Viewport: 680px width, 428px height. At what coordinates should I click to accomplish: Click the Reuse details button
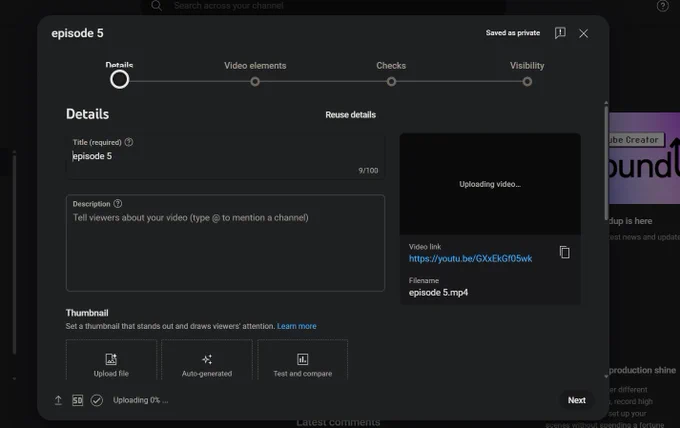pos(350,115)
